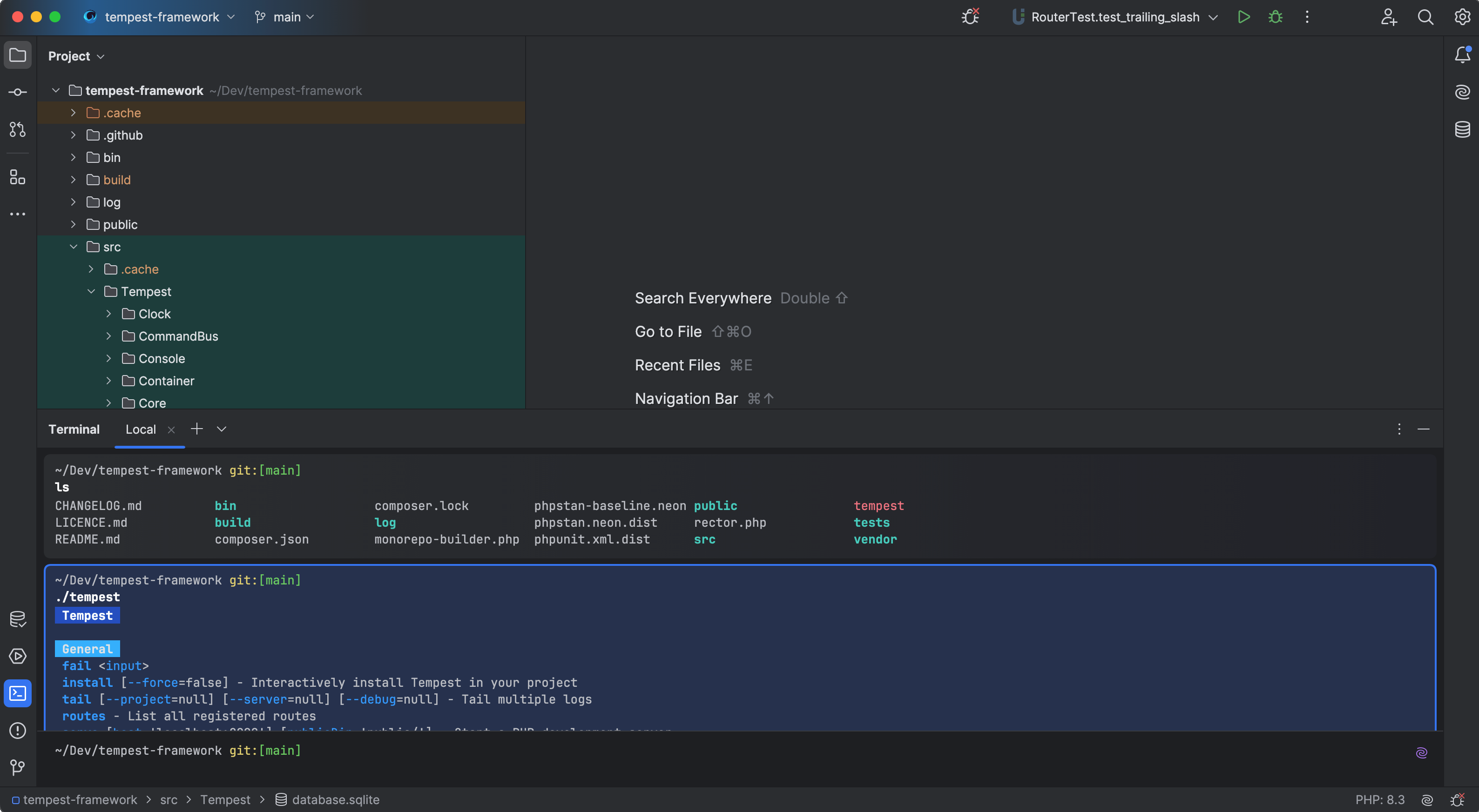
Task: Collapse the src folder in tree
Action: click(x=74, y=247)
